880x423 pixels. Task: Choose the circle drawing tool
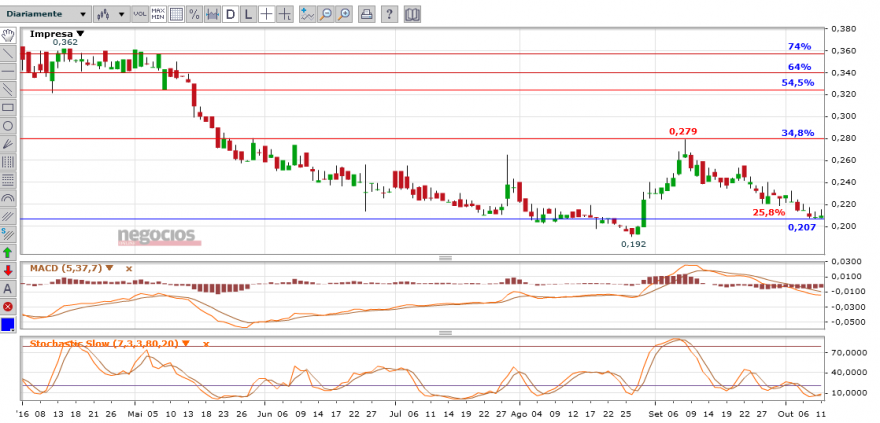[8, 126]
